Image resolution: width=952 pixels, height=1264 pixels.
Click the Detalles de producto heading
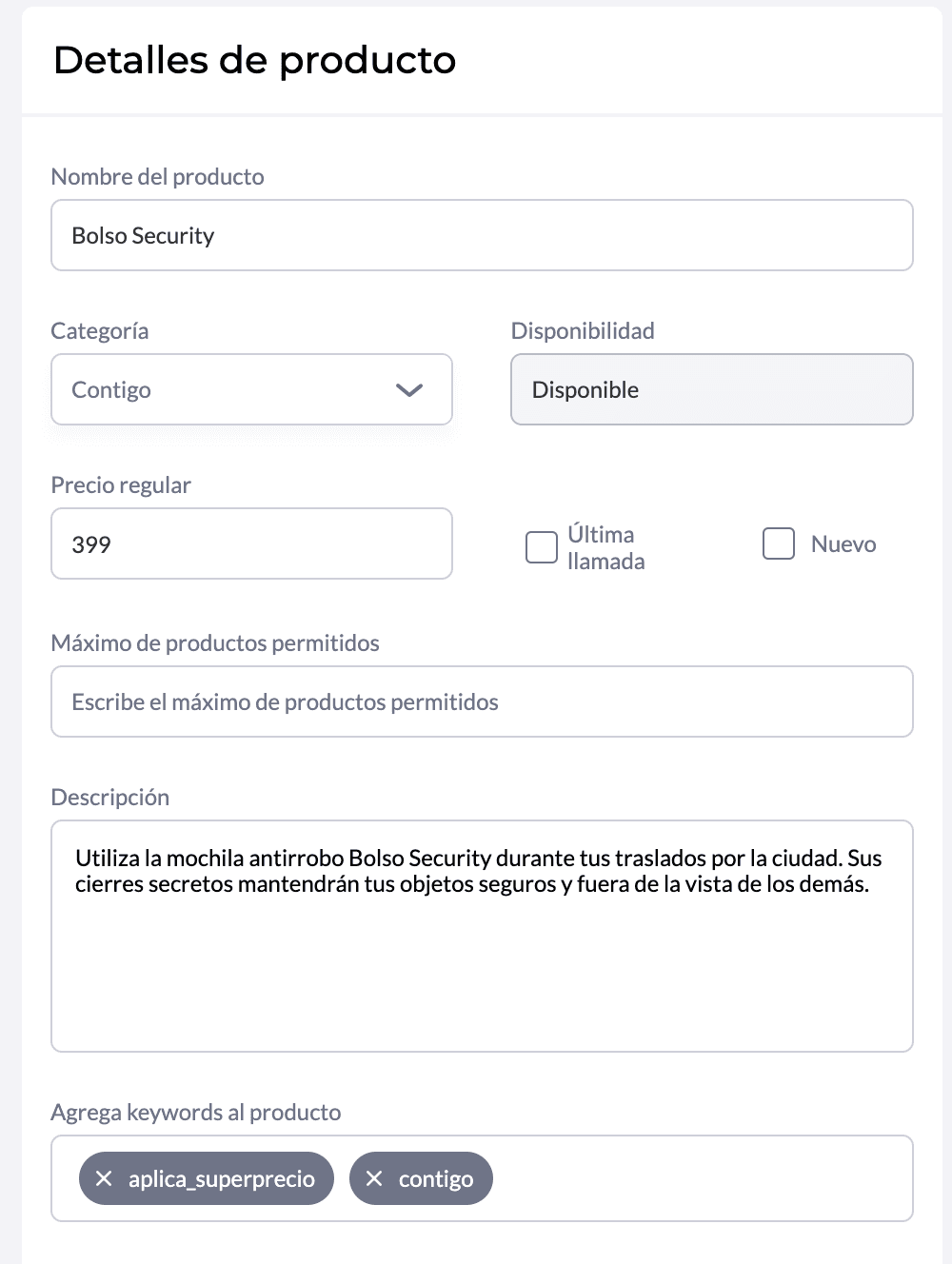[255, 60]
